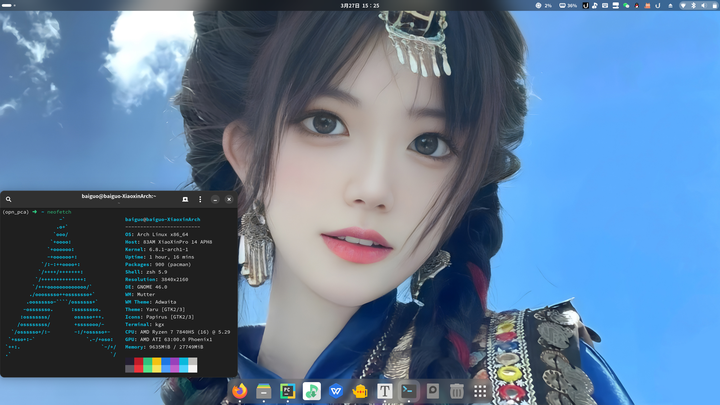The height and width of the screenshot is (405, 720).
Task: Open the clock and calendar menu
Action: (x=360, y=6)
